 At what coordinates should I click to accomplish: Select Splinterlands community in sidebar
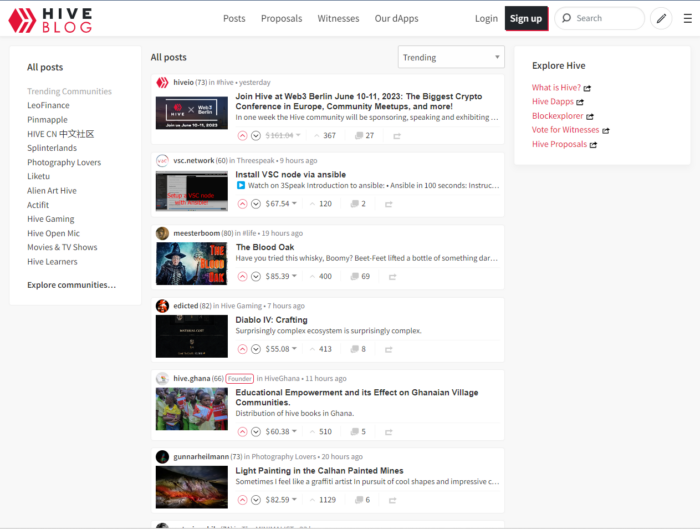click(52, 148)
